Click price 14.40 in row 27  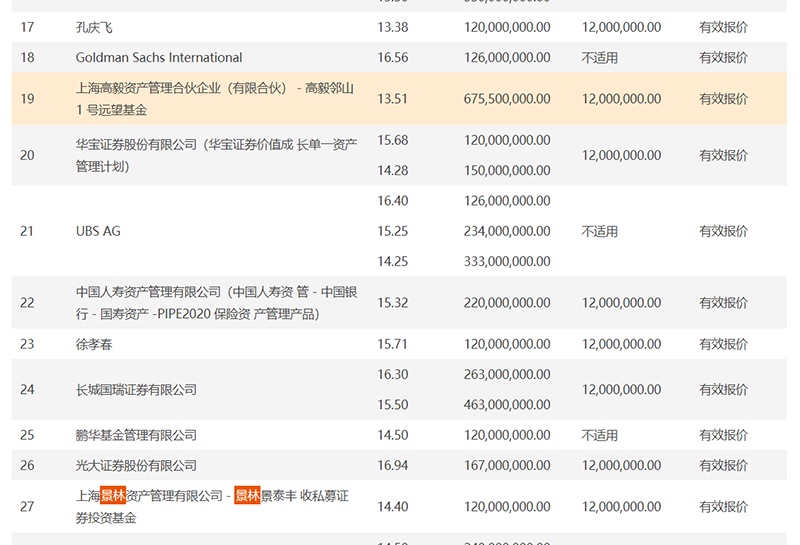[392, 507]
